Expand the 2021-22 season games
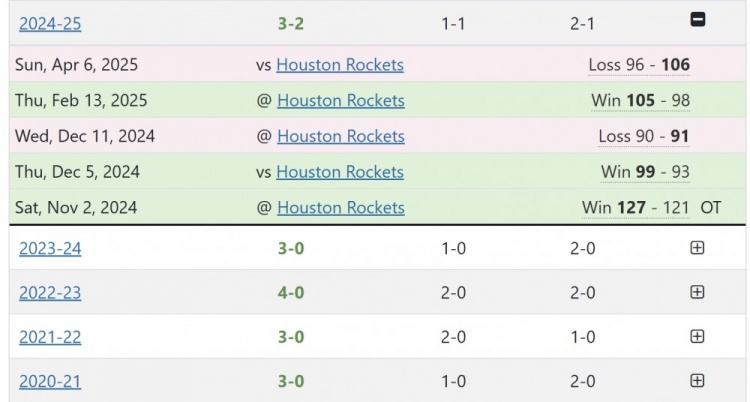The height and width of the screenshot is (402, 750). 697,337
